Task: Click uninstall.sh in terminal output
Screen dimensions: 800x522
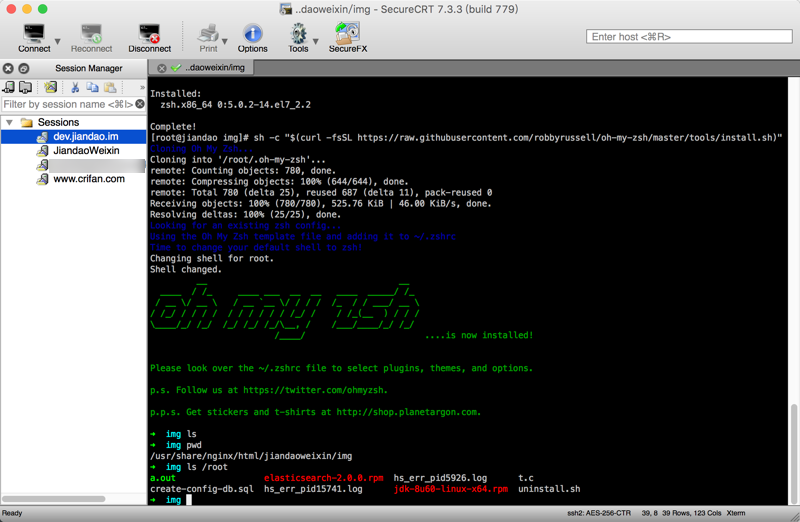Action: [549, 489]
